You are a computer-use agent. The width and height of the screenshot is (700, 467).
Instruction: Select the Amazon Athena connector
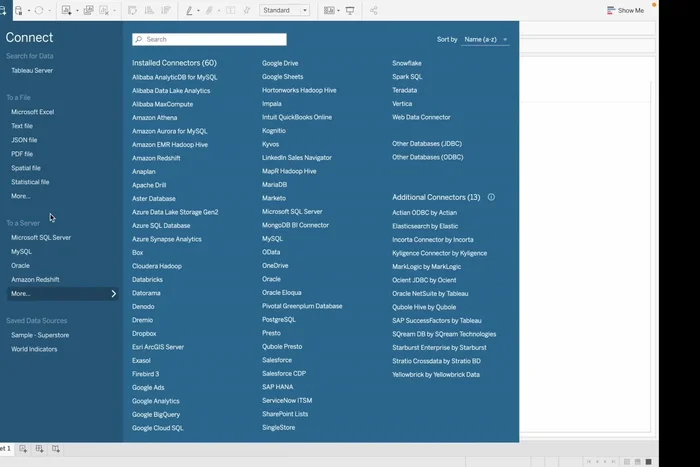(154, 118)
